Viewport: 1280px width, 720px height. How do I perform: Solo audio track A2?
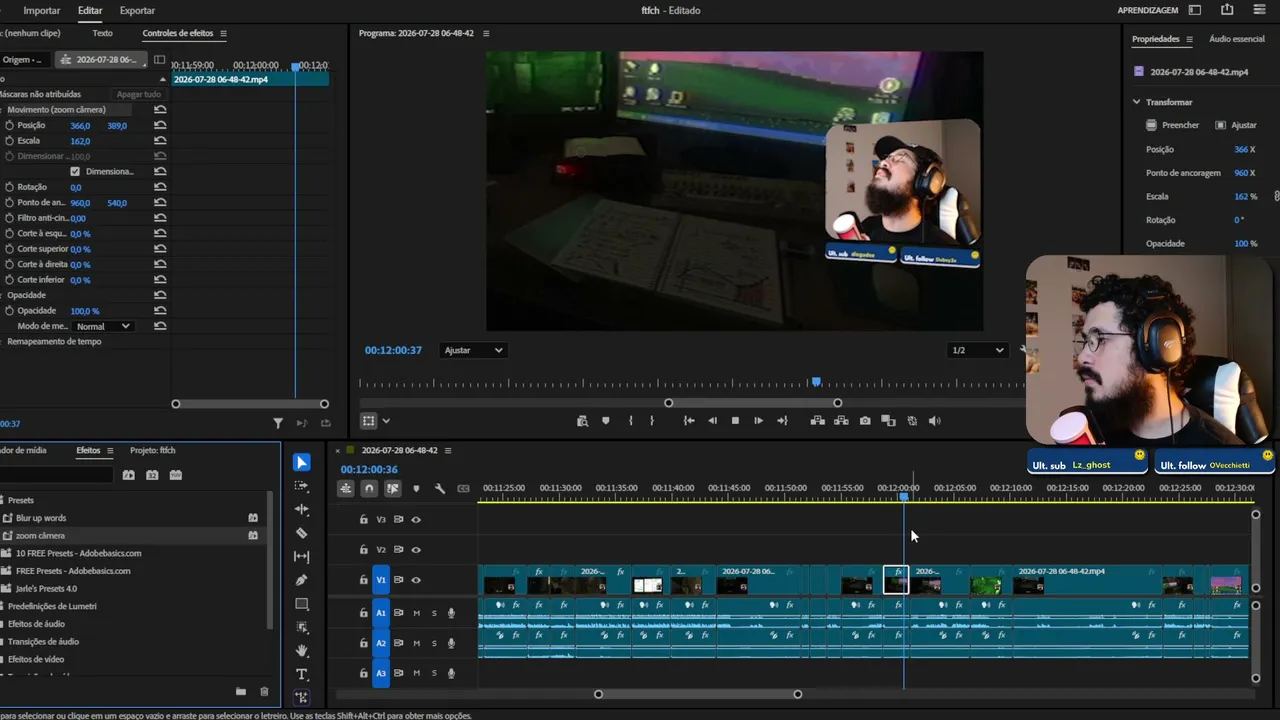pos(434,643)
